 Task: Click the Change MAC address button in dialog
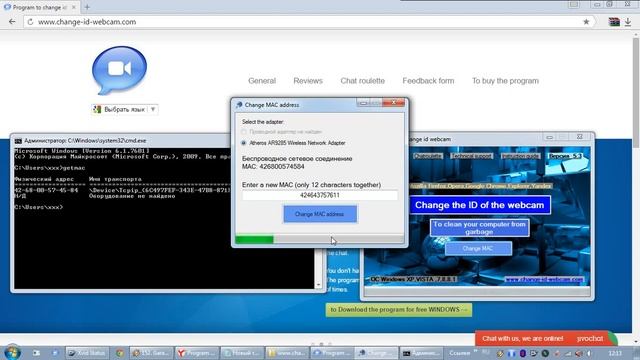pos(320,214)
